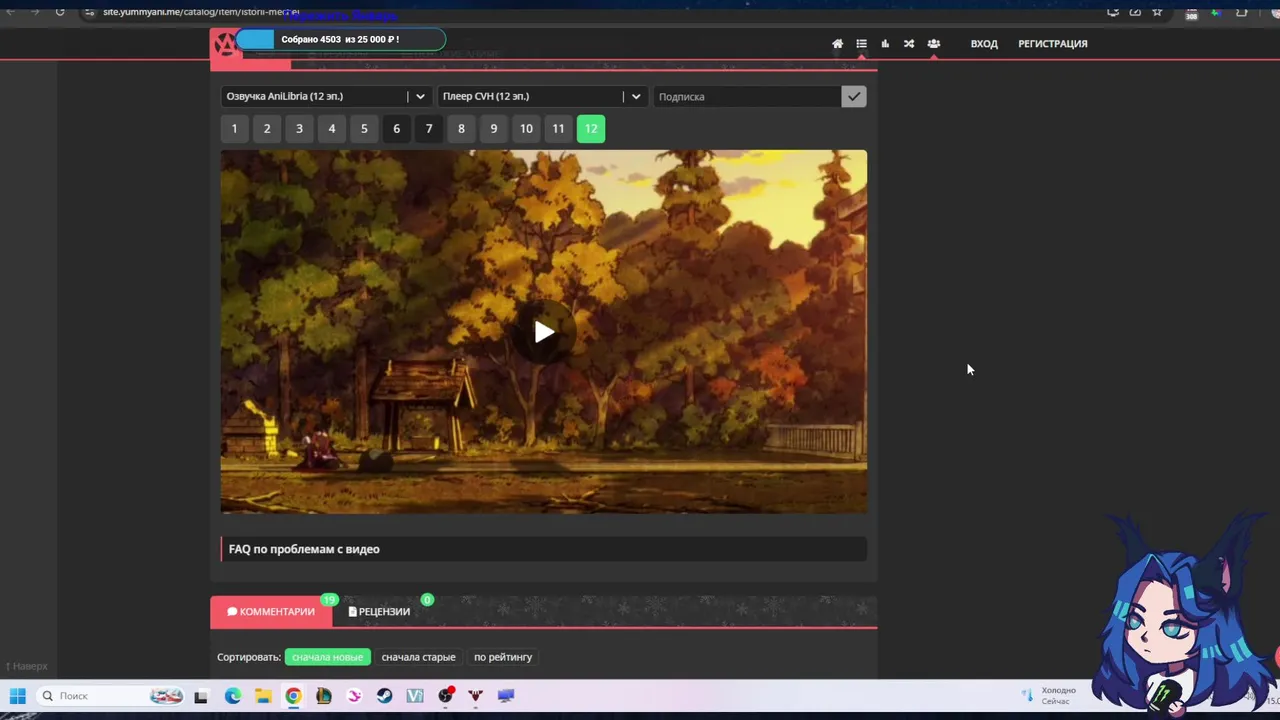1280x720 pixels.
Task: Click the YummyAnime logo icon
Action: coord(224,44)
